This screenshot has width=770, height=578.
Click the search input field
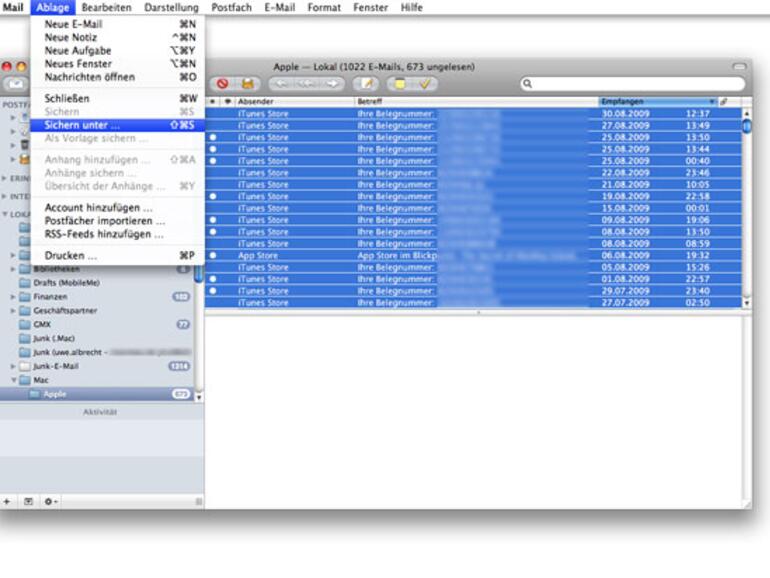[632, 83]
